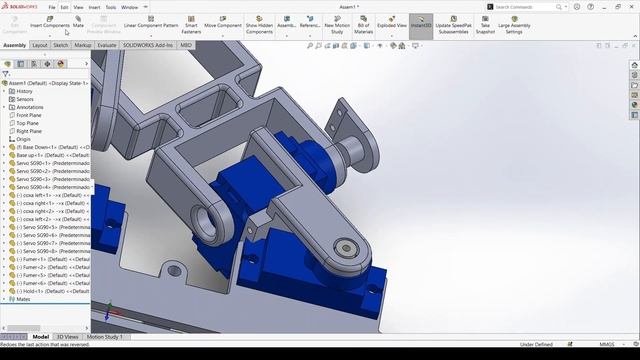
Task: Open the Tools menu
Action: (111, 7)
